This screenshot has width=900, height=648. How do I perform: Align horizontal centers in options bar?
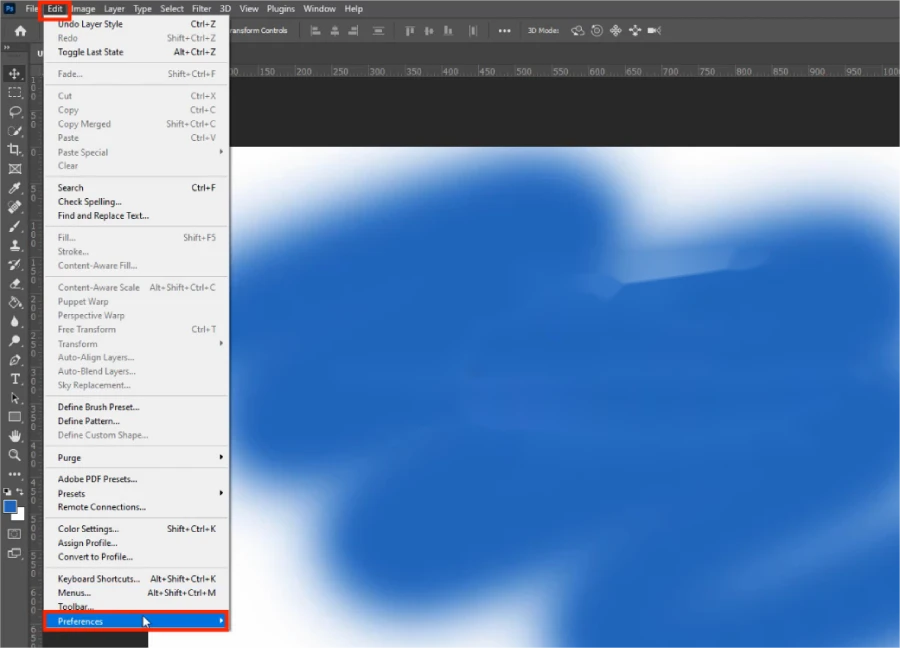(x=335, y=31)
